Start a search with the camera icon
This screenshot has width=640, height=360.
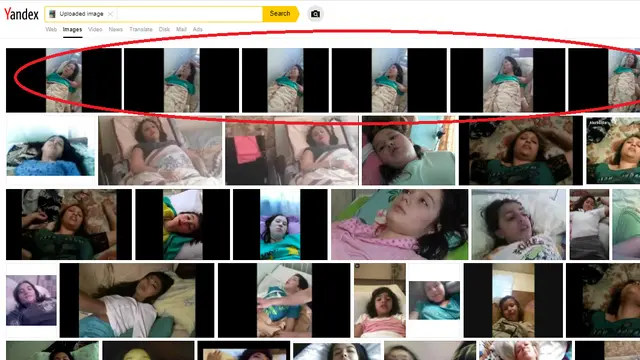point(315,14)
